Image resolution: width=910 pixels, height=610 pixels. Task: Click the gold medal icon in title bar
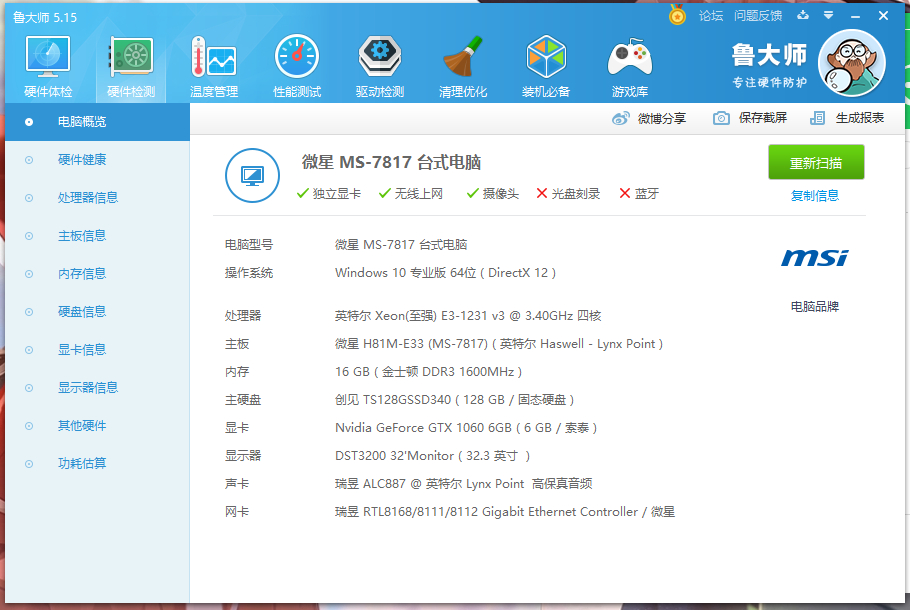[677, 15]
